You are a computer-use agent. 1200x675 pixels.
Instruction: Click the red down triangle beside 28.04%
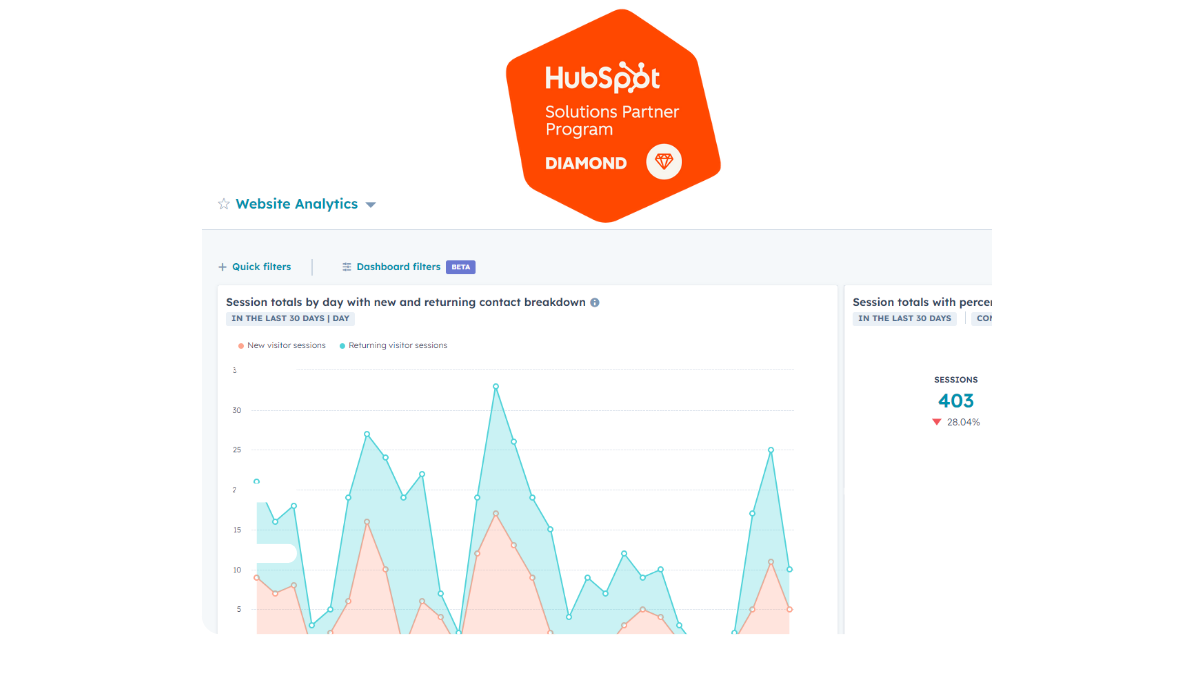coord(937,422)
